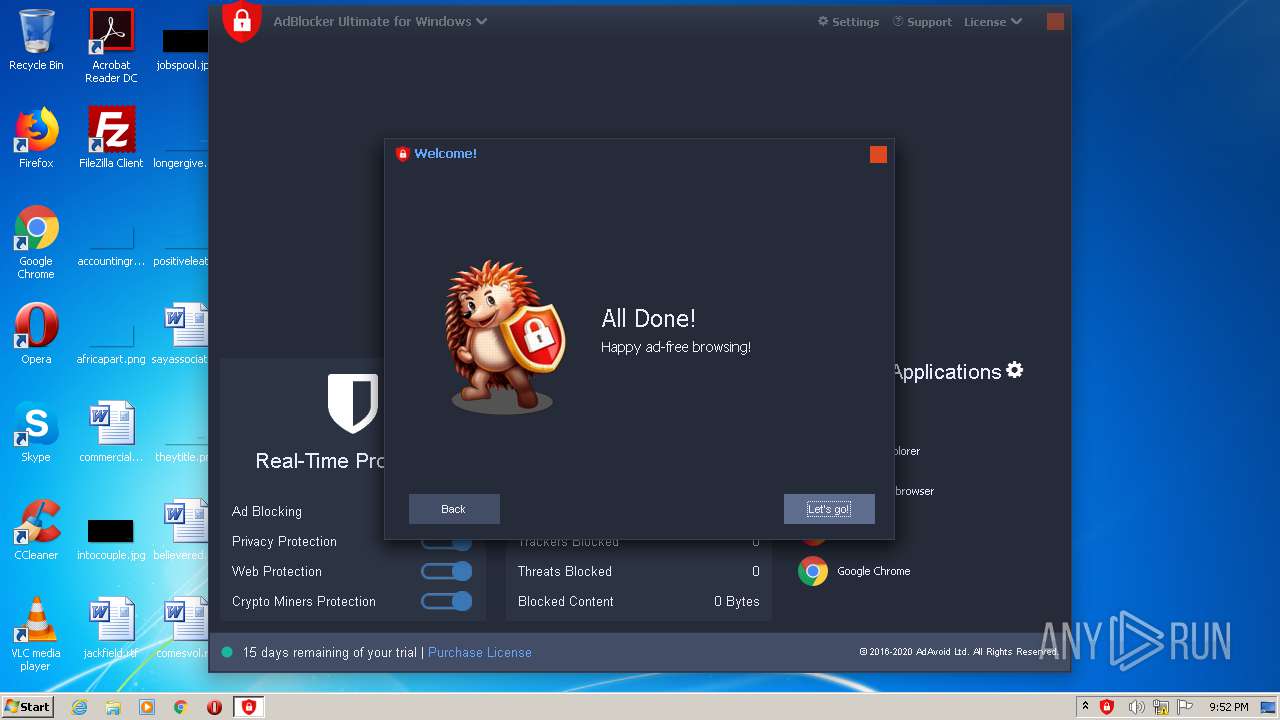
Task: Toggle Crypto Miners Protection switch
Action: point(446,601)
